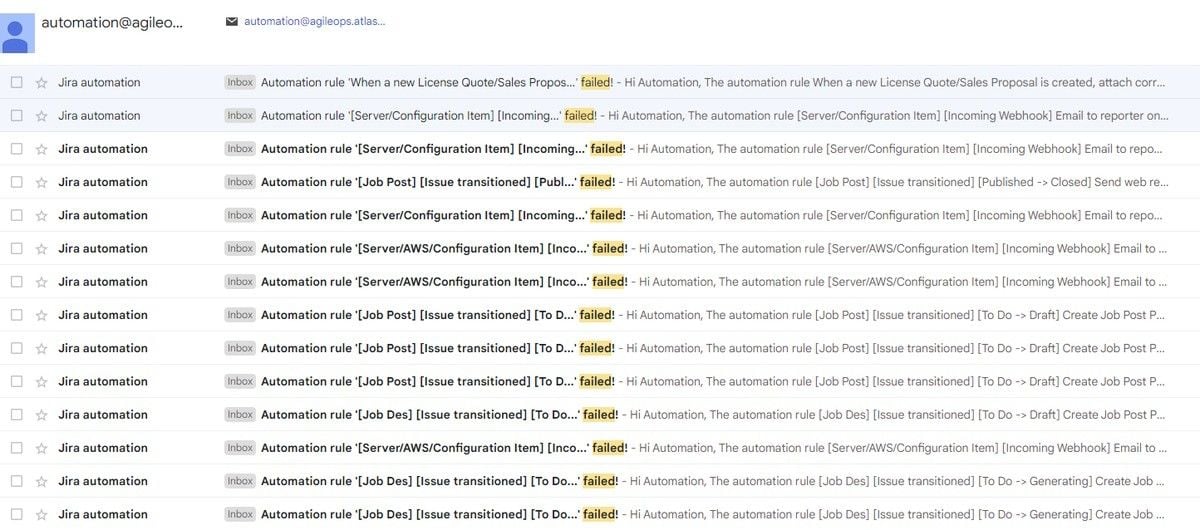The image size is (1200, 530).
Task: Open snippet 'Published -> Closed] Send web re...'
Action: point(1073,182)
